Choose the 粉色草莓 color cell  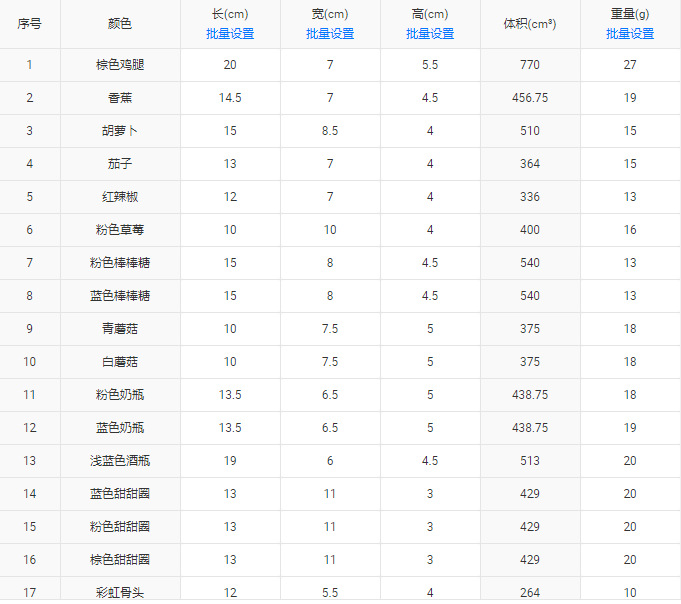point(119,230)
